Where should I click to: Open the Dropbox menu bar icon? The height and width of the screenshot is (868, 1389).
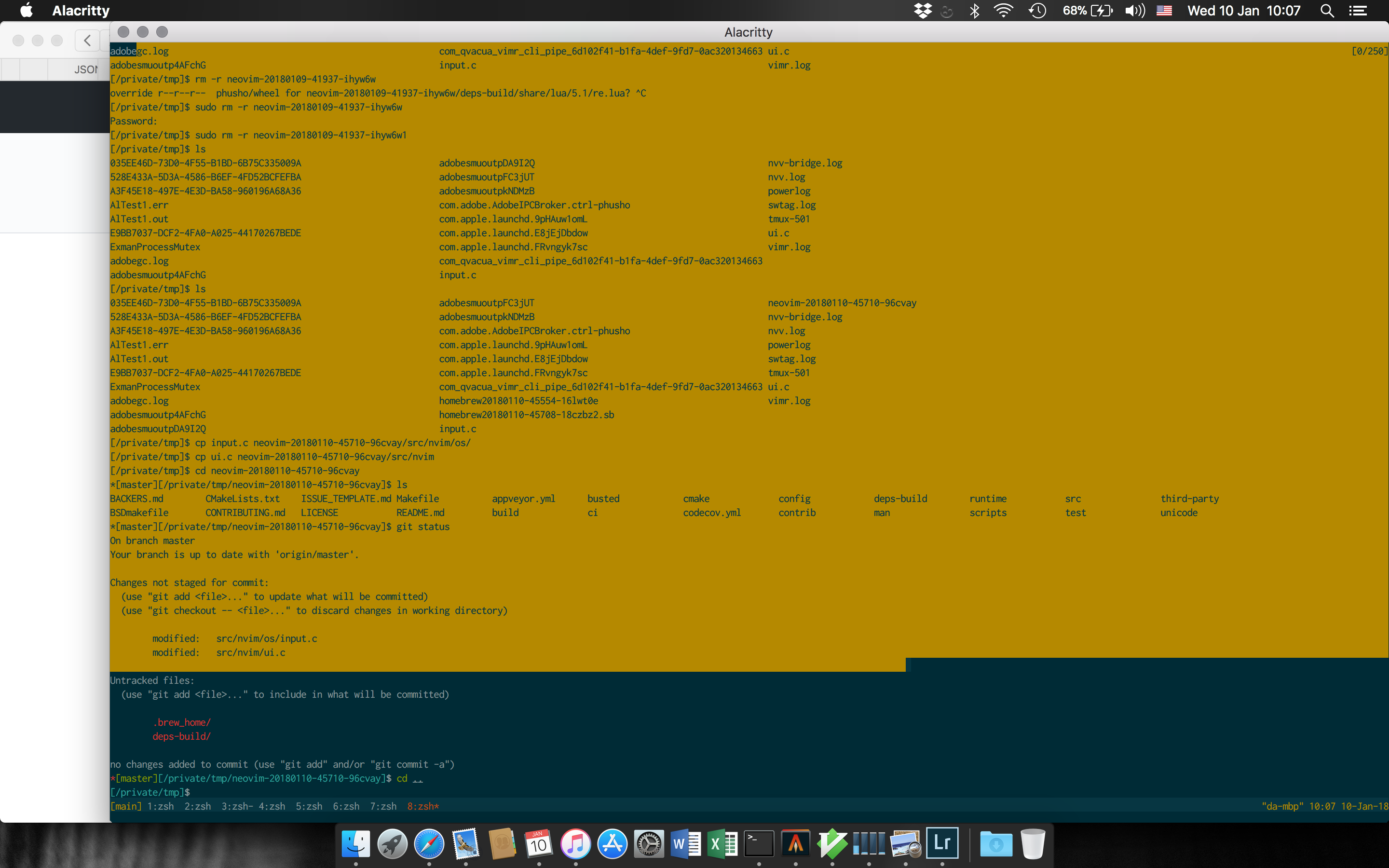tap(923, 10)
